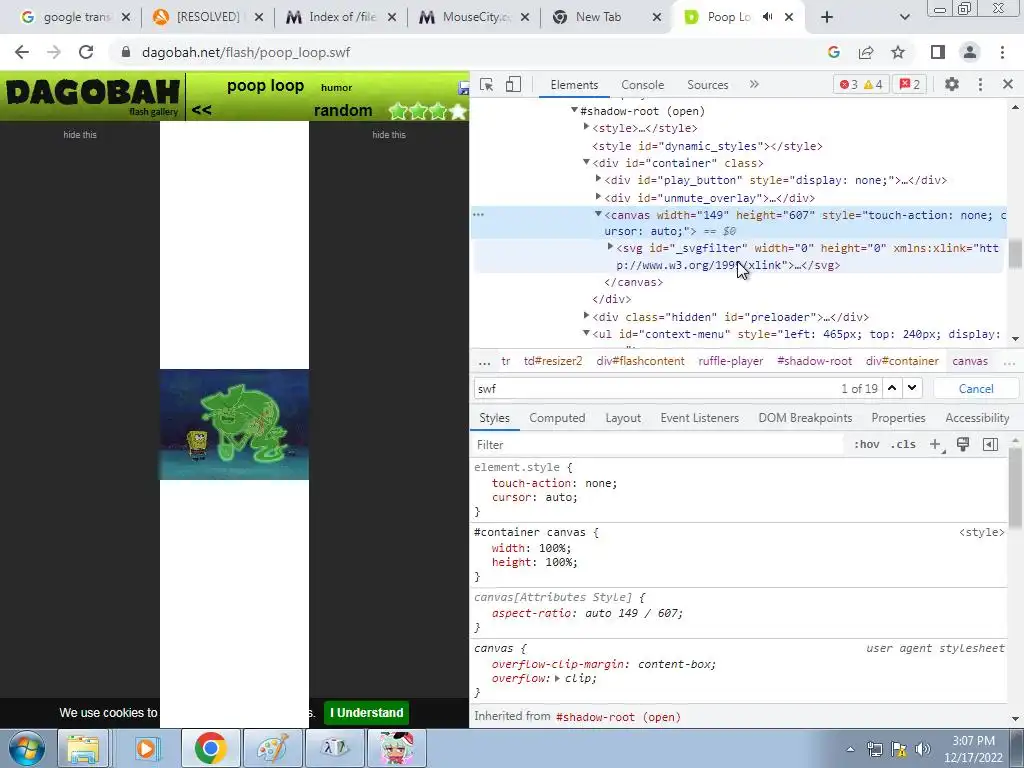
Task: Open tab search dropdown
Action: 904,17
